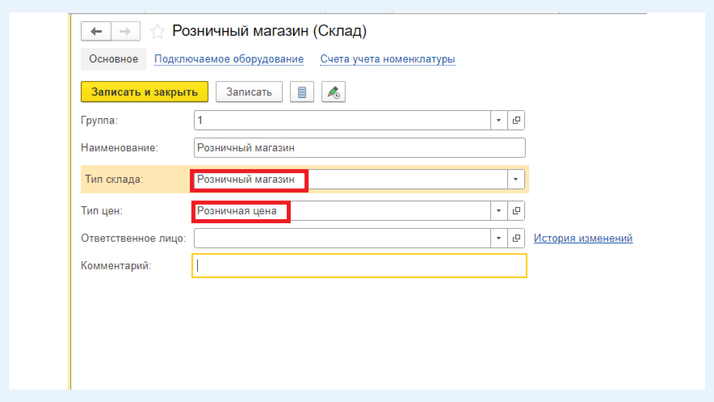Viewport: 714px width, 402px height.
Task: Open the Подключаемое оборудование tab
Action: pos(229,59)
